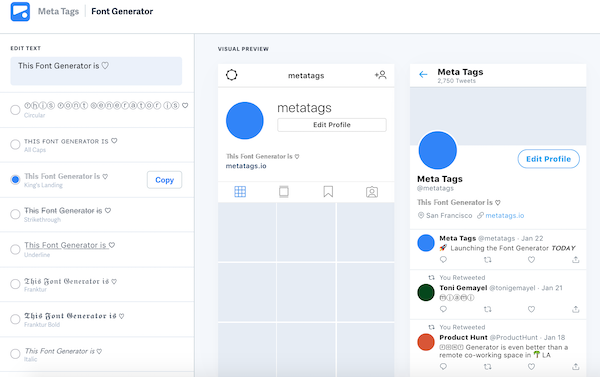This screenshot has width=600, height=377.
Task: Select the Italic font radio button
Action: (x=15, y=354)
